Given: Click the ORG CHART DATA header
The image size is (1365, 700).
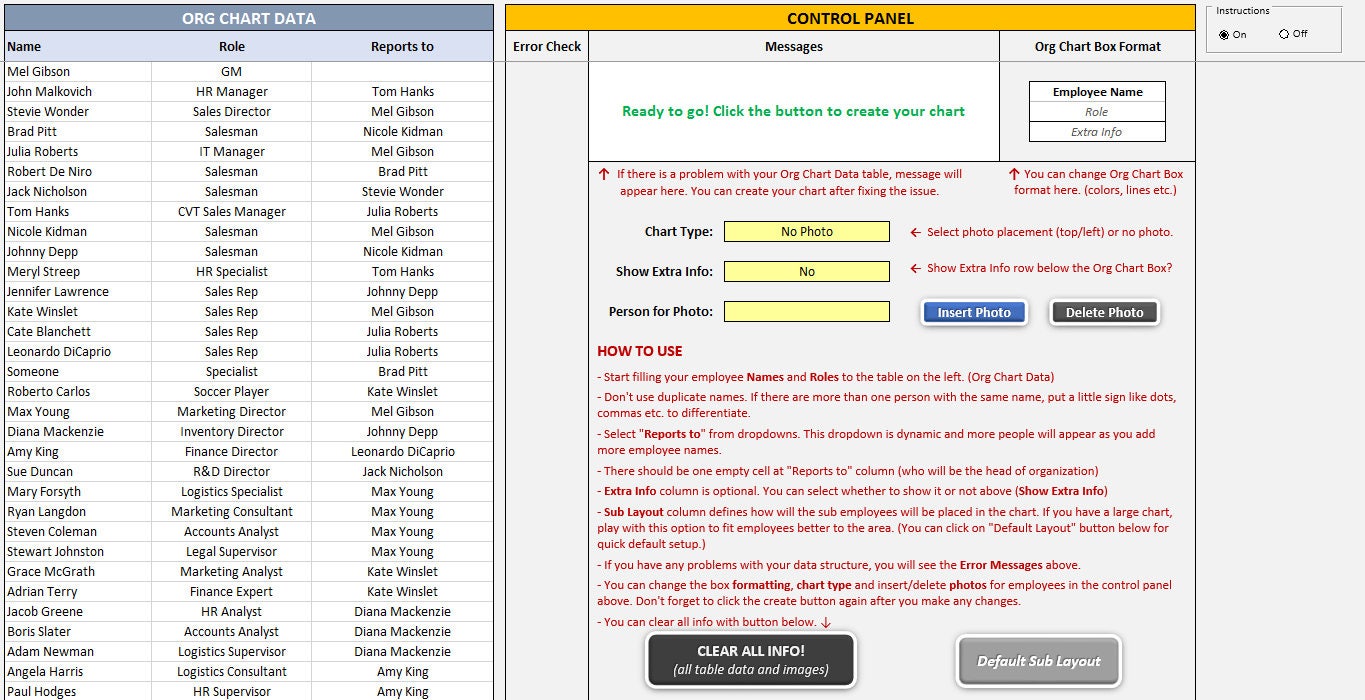Looking at the screenshot, I should coord(247,17).
